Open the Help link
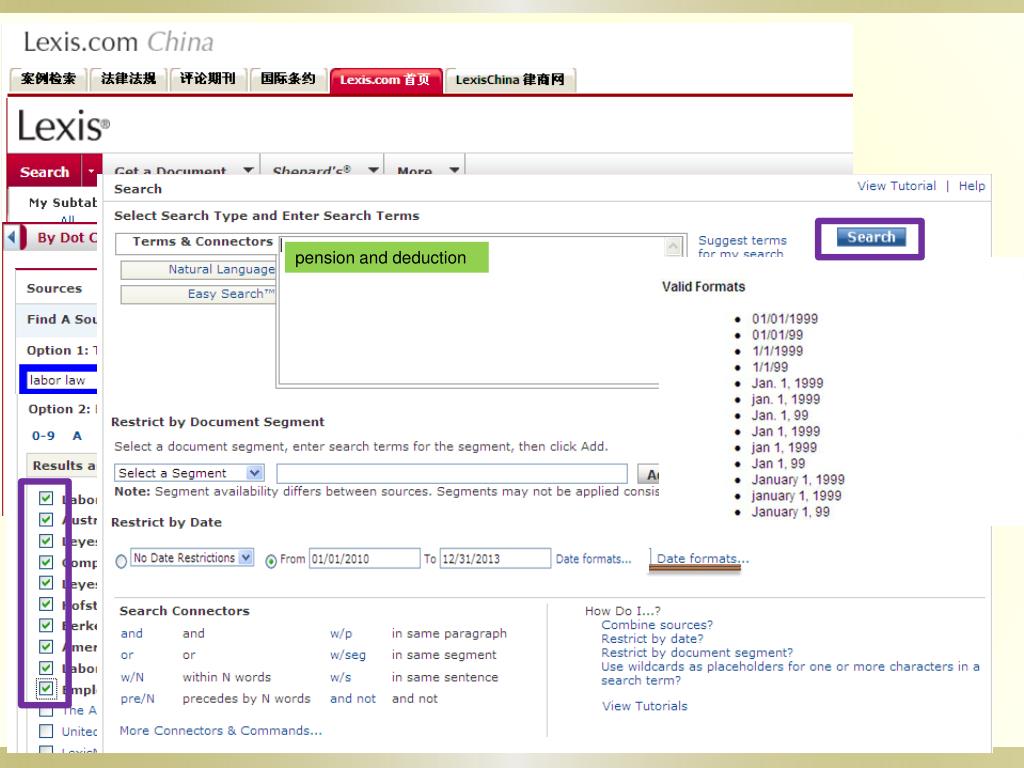1024x768 pixels. pos(972,186)
